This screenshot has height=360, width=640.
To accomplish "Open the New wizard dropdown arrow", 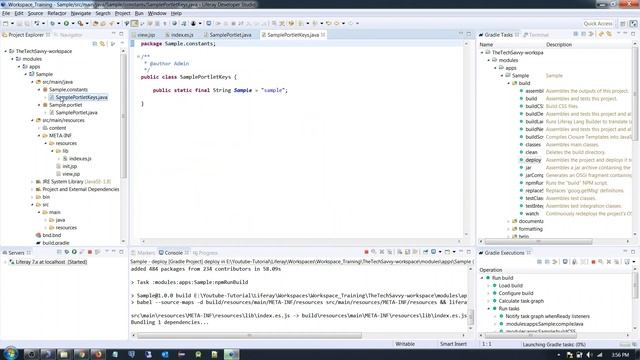I will (12, 24).
